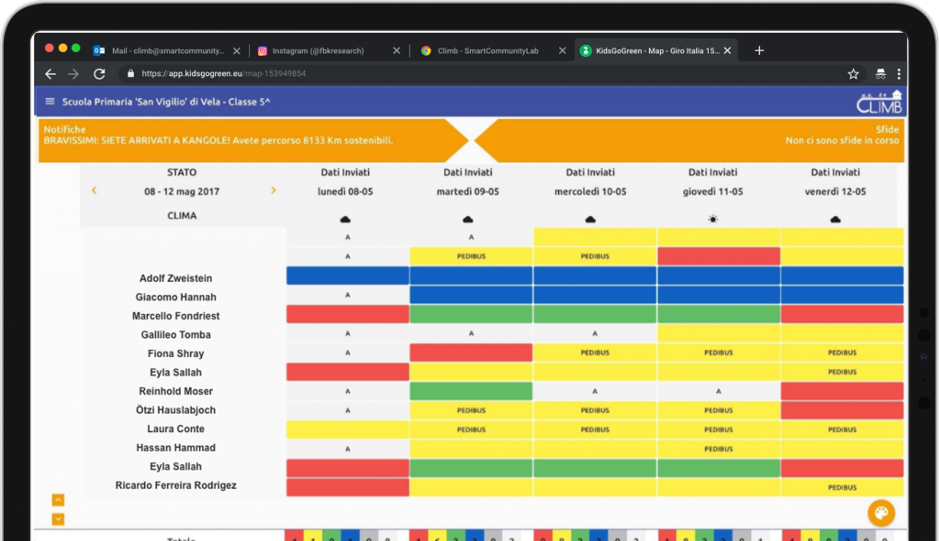This screenshot has width=939, height=541.
Task: Click Adolf Zweistein's blue cell for lunedì 08-05
Action: point(347,277)
